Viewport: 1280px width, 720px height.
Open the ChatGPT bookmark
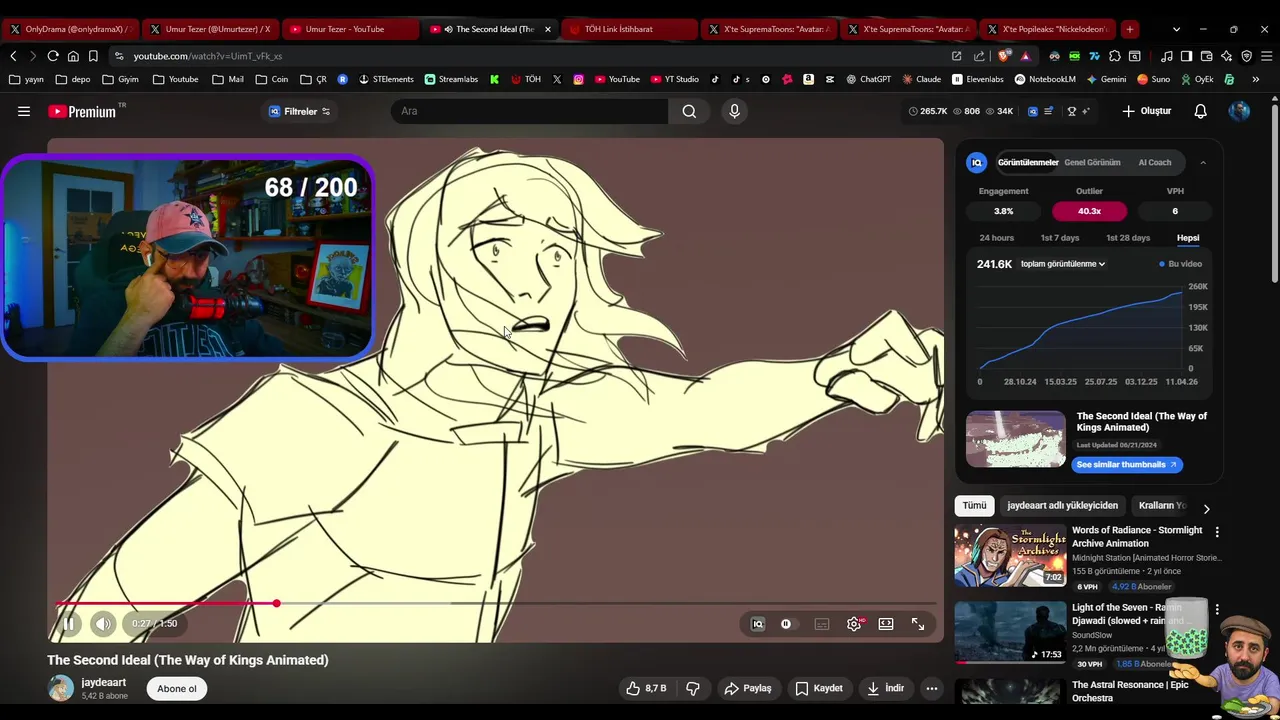point(868,79)
